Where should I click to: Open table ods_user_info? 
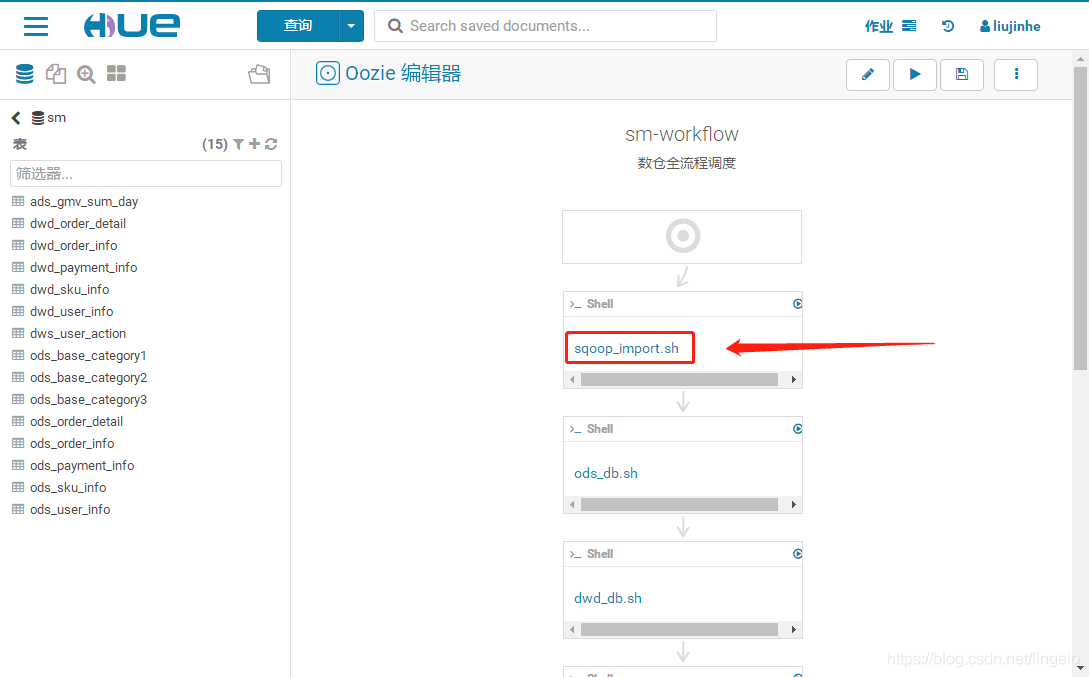tap(70, 510)
